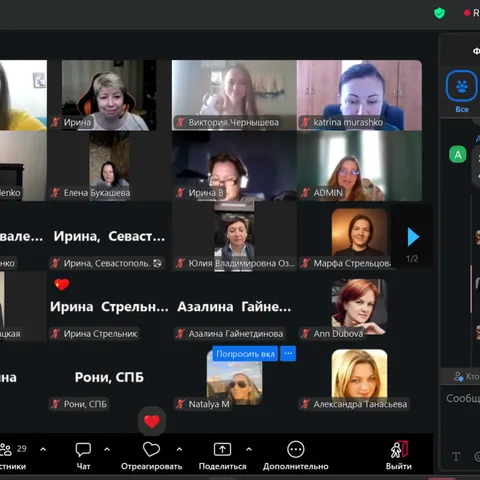The width and height of the screenshot is (480, 480).
Task: Open the chat recipient selector 'Кто'
Action: [466, 377]
